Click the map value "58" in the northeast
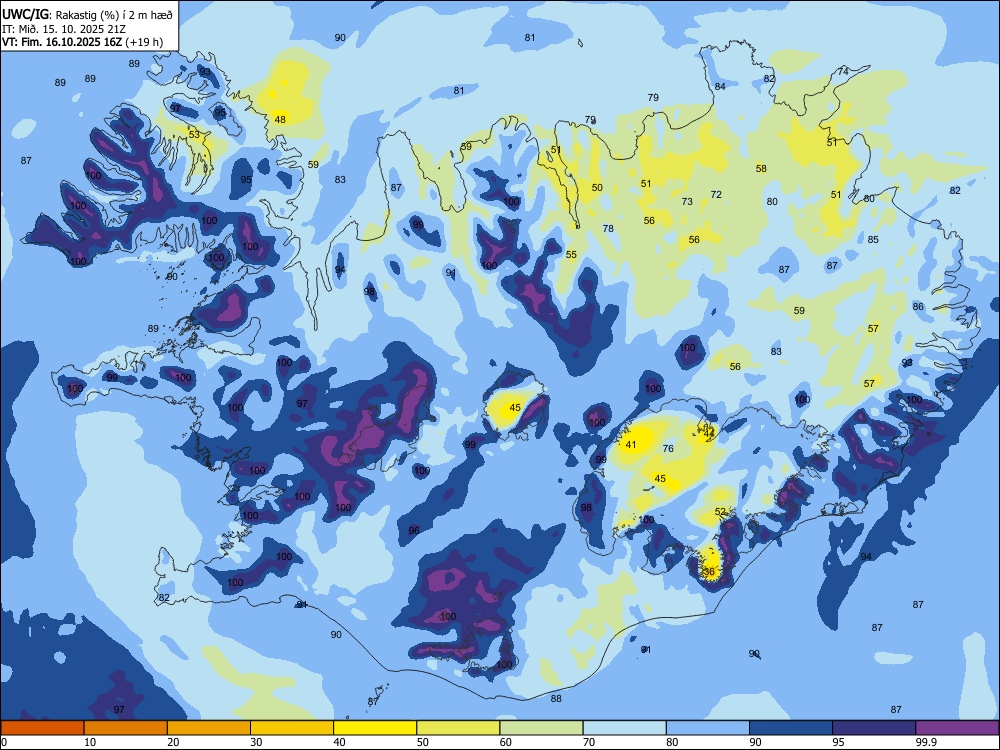The height and width of the screenshot is (750, 1000). click(761, 168)
